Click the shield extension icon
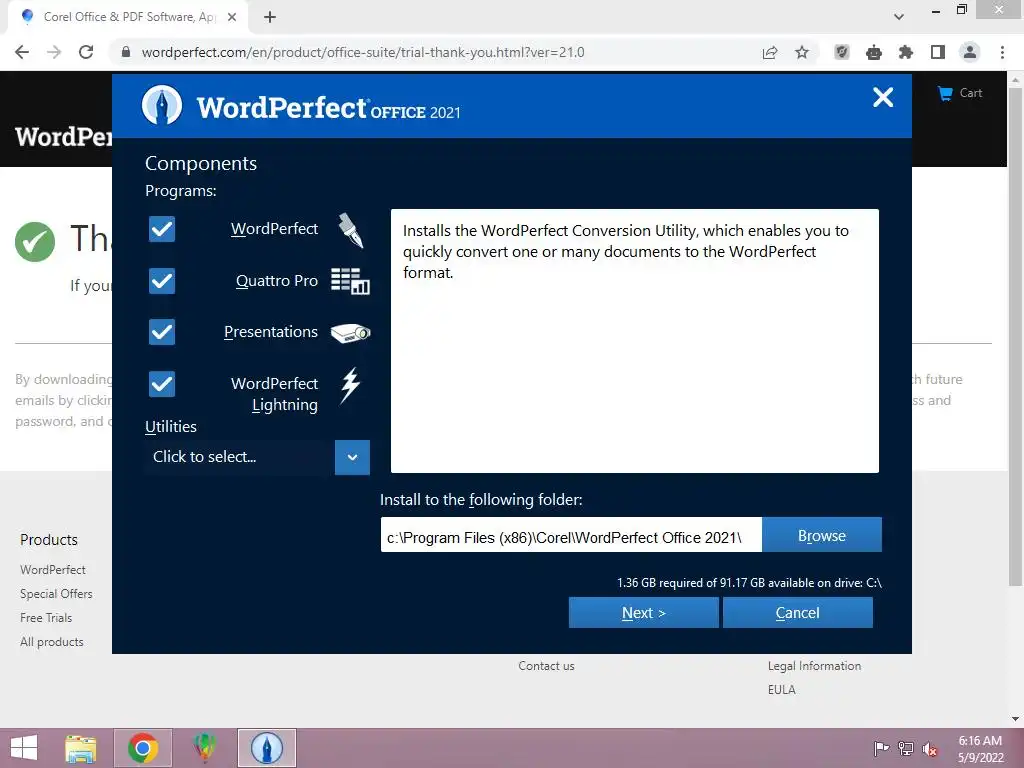Image resolution: width=1024 pixels, height=768 pixels. coord(842,52)
